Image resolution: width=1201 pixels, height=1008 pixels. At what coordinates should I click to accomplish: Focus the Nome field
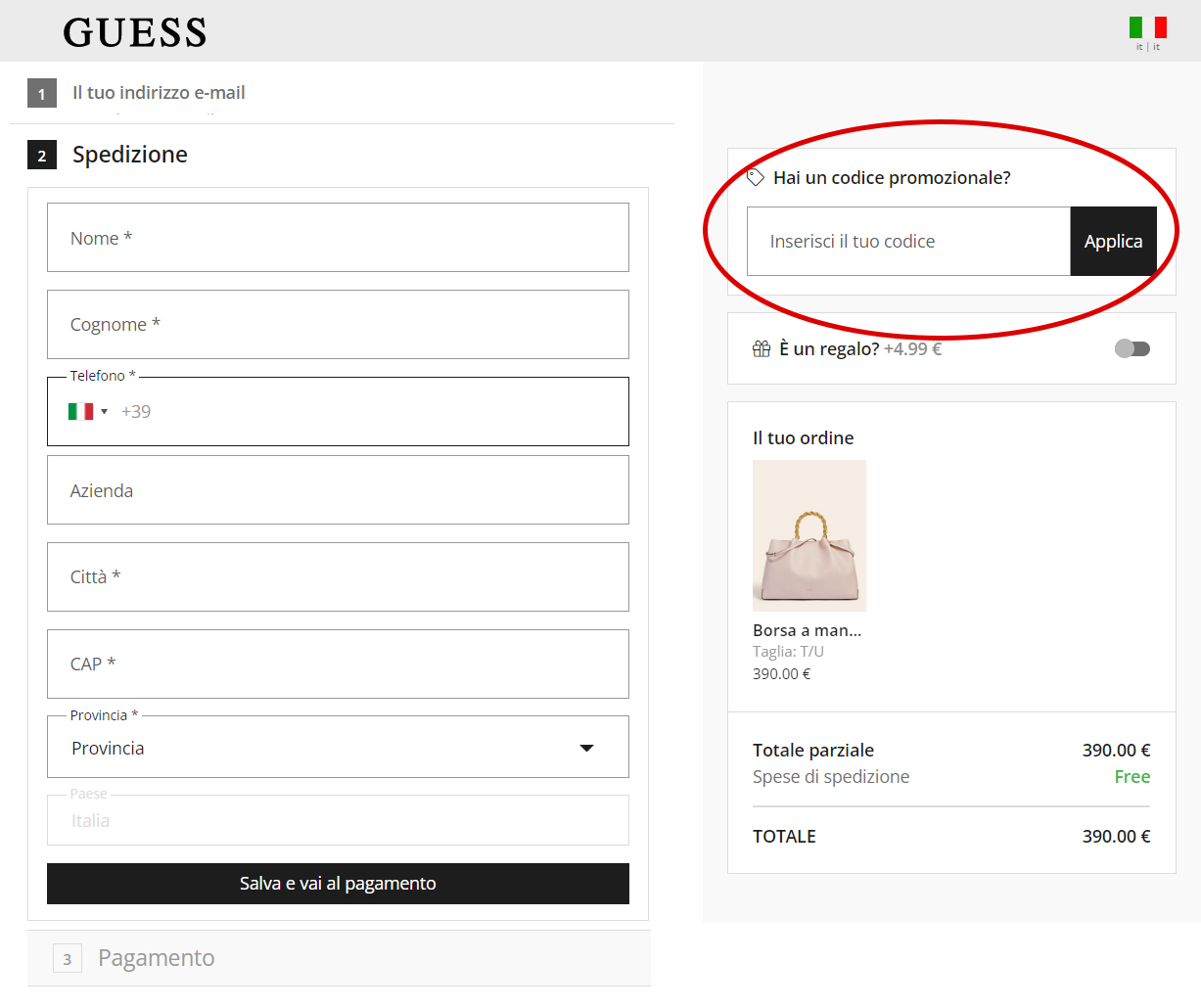pos(338,237)
